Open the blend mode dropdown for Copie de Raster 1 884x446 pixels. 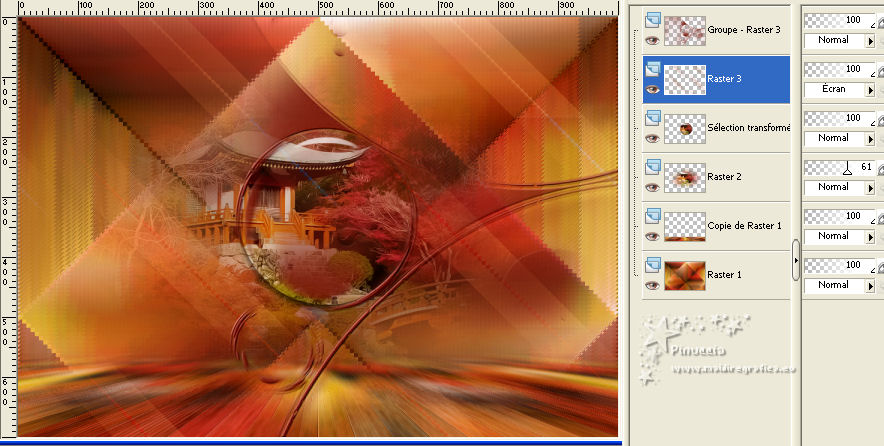(x=839, y=237)
